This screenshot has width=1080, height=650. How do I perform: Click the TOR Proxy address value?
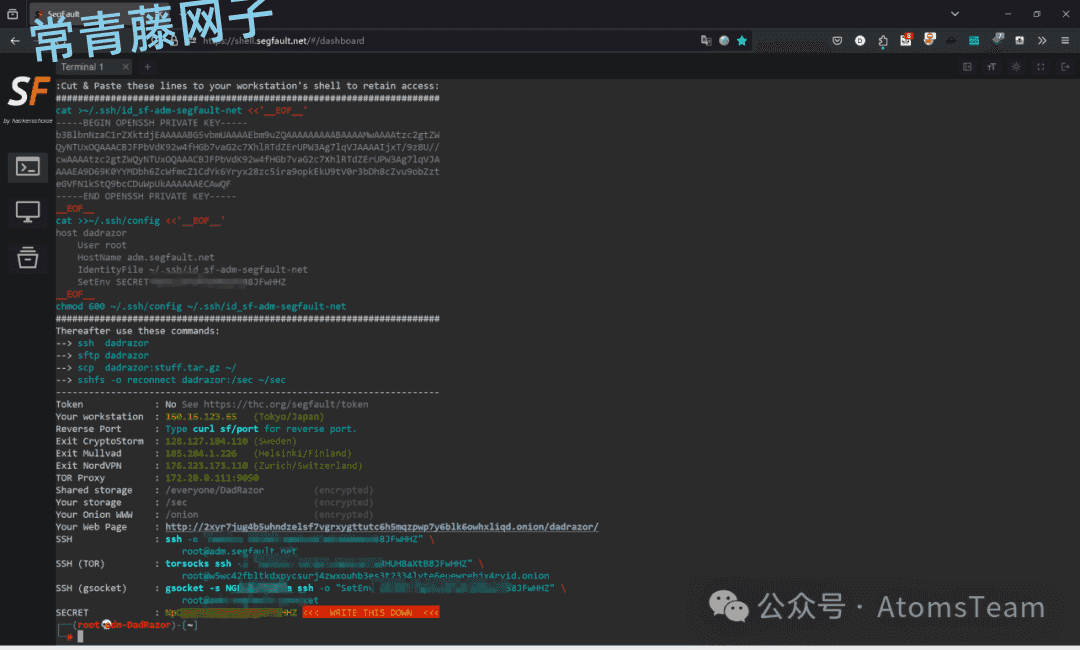(x=212, y=478)
